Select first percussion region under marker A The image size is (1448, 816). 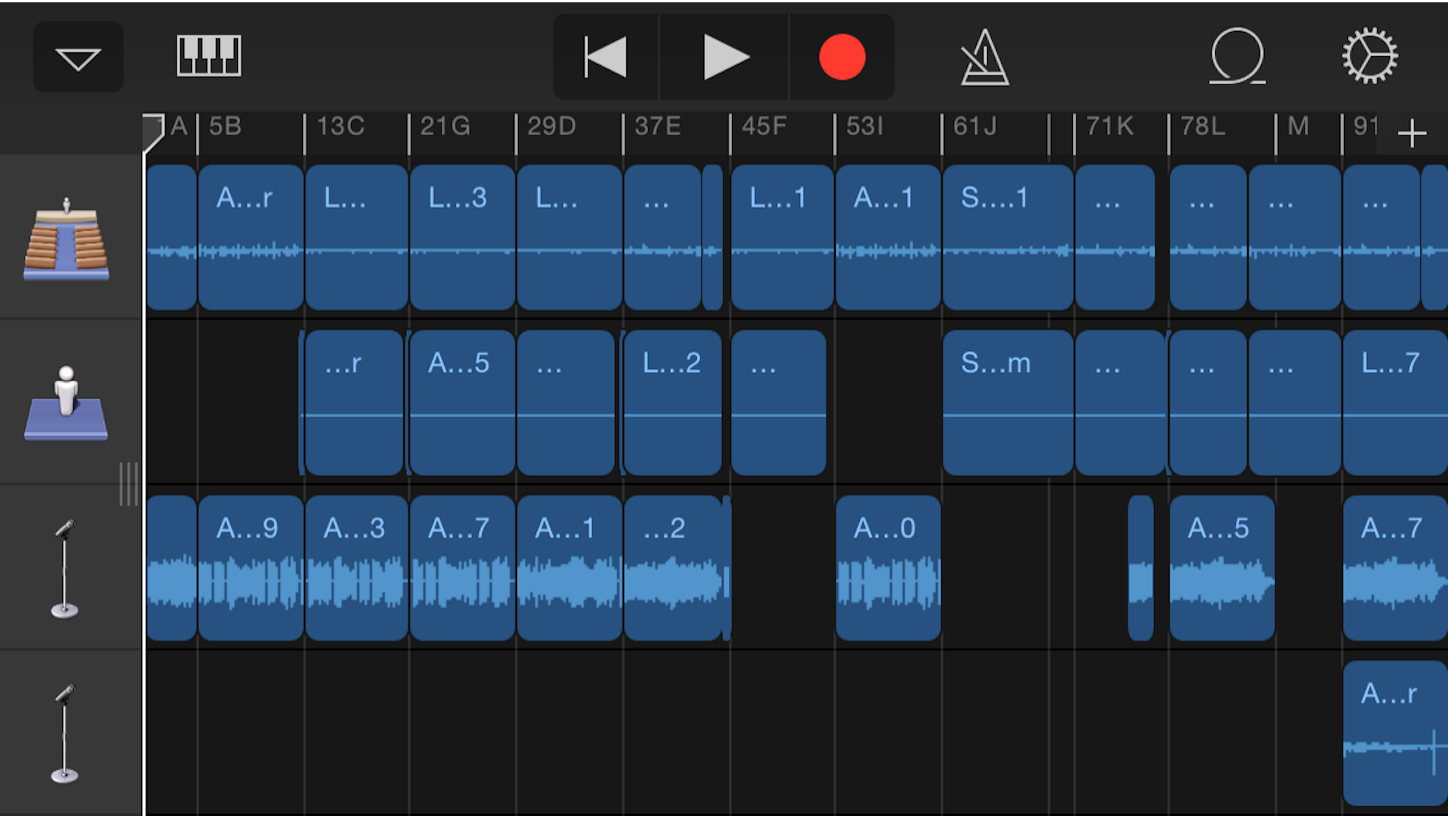(171, 238)
